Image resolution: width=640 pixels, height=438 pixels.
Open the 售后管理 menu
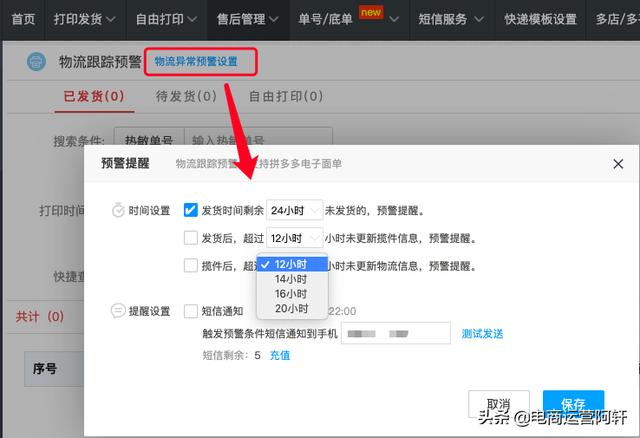point(248,19)
